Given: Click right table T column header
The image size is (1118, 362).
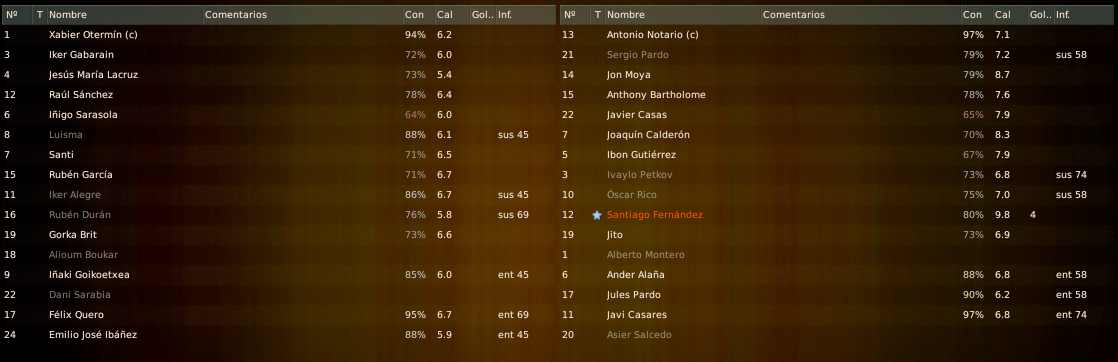Looking at the screenshot, I should [598, 14].
